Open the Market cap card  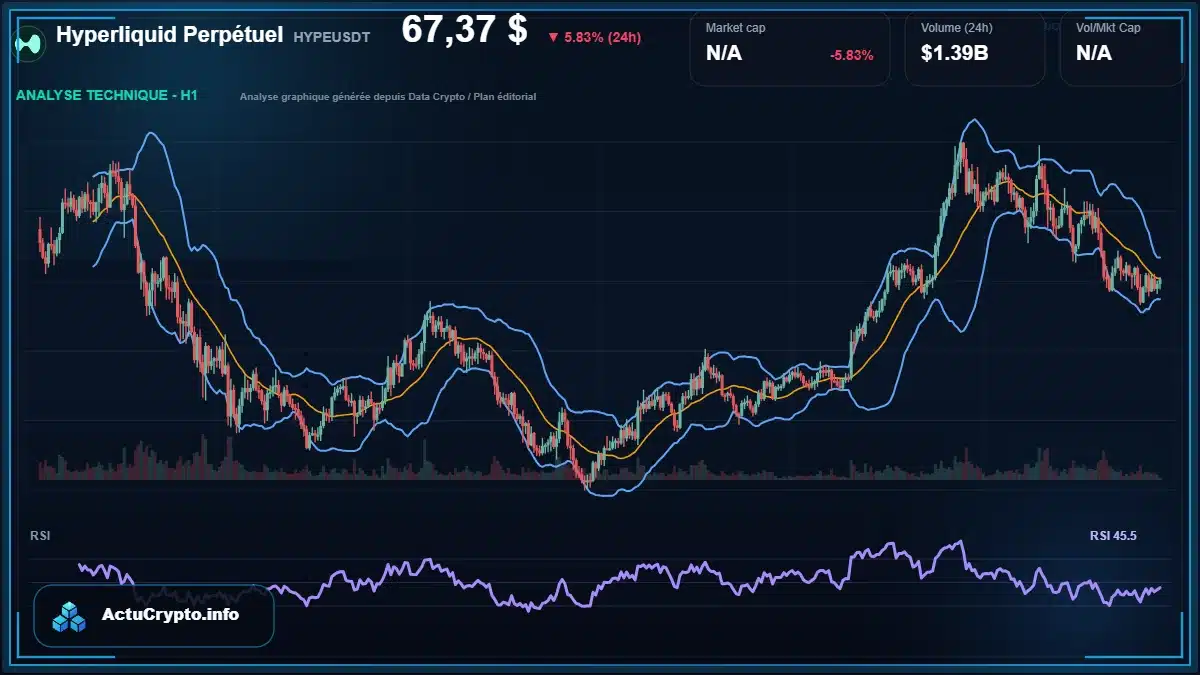790,49
